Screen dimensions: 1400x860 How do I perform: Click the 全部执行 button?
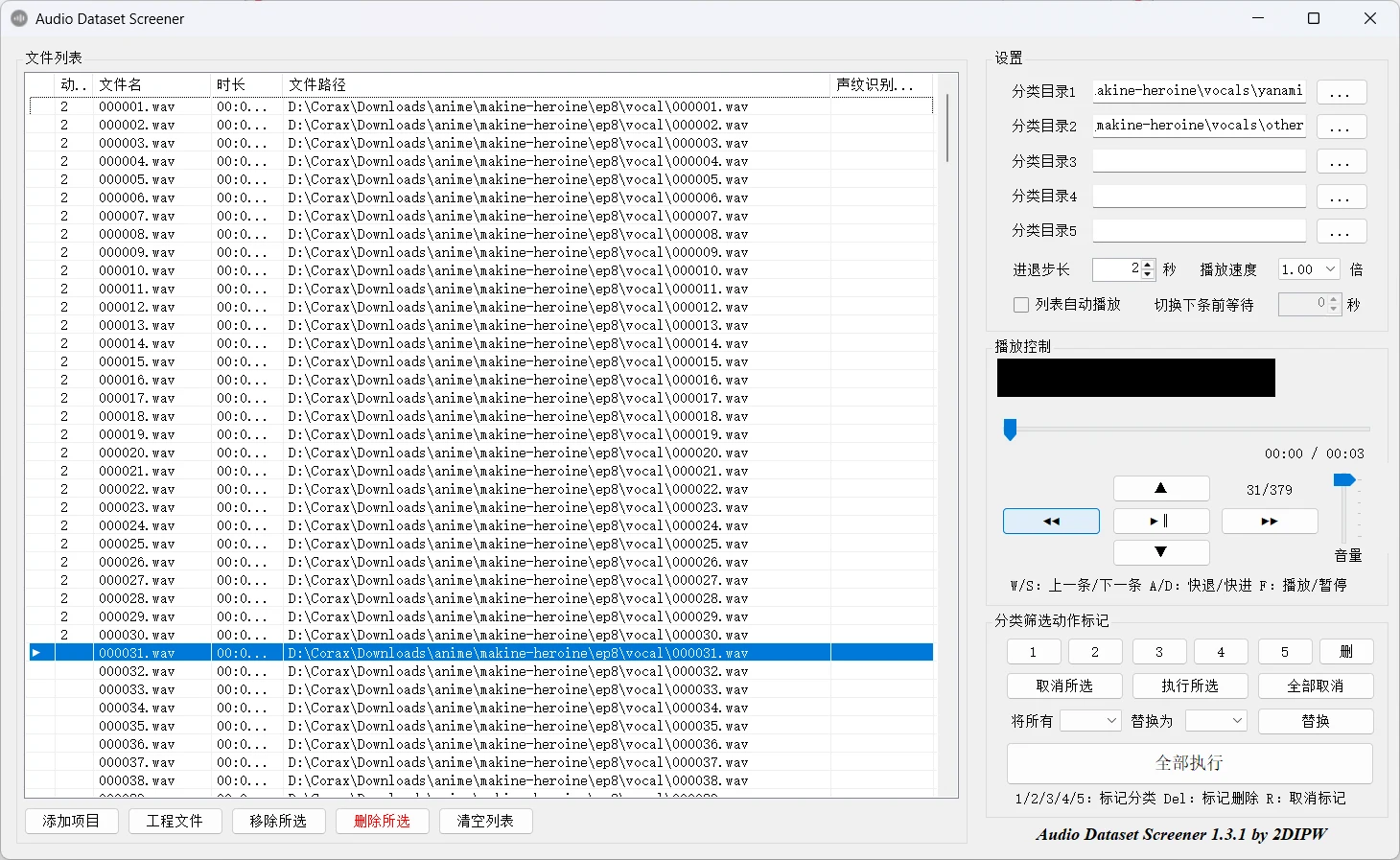pyautogui.click(x=1190, y=763)
